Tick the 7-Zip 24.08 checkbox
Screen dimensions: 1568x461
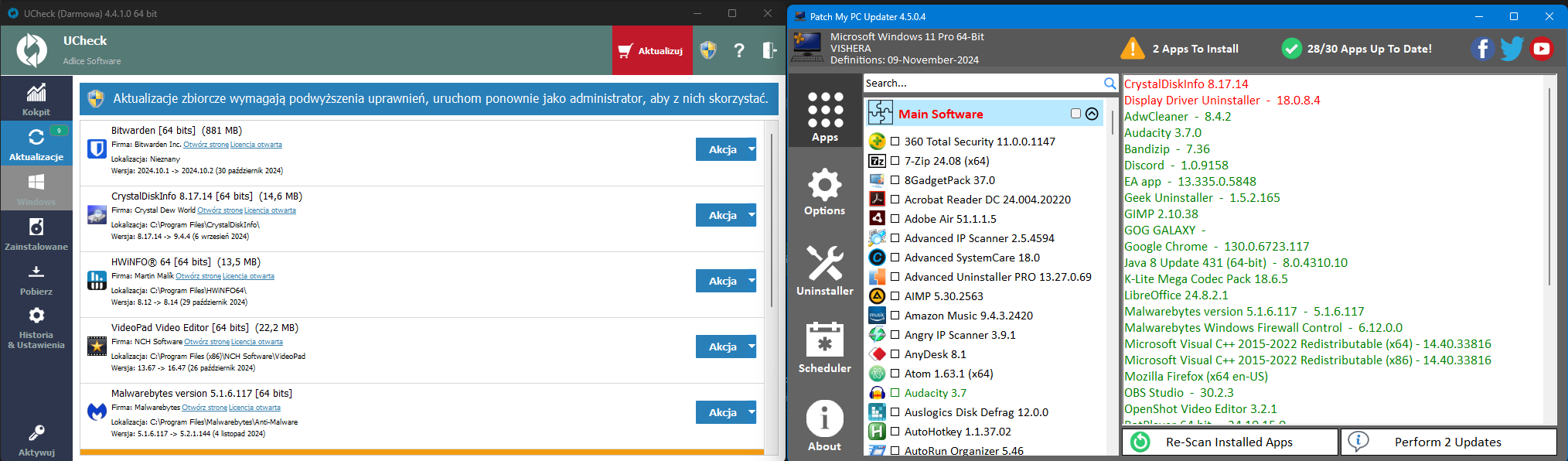[895, 161]
